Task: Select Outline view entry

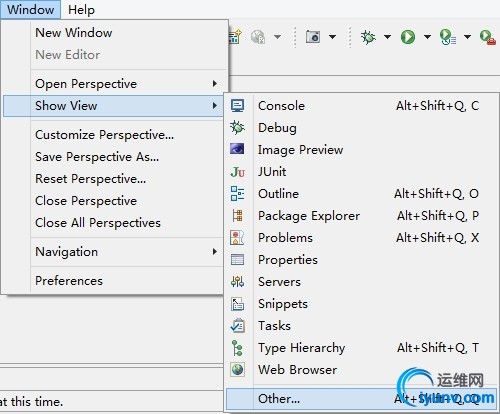Action: [x=362, y=194]
